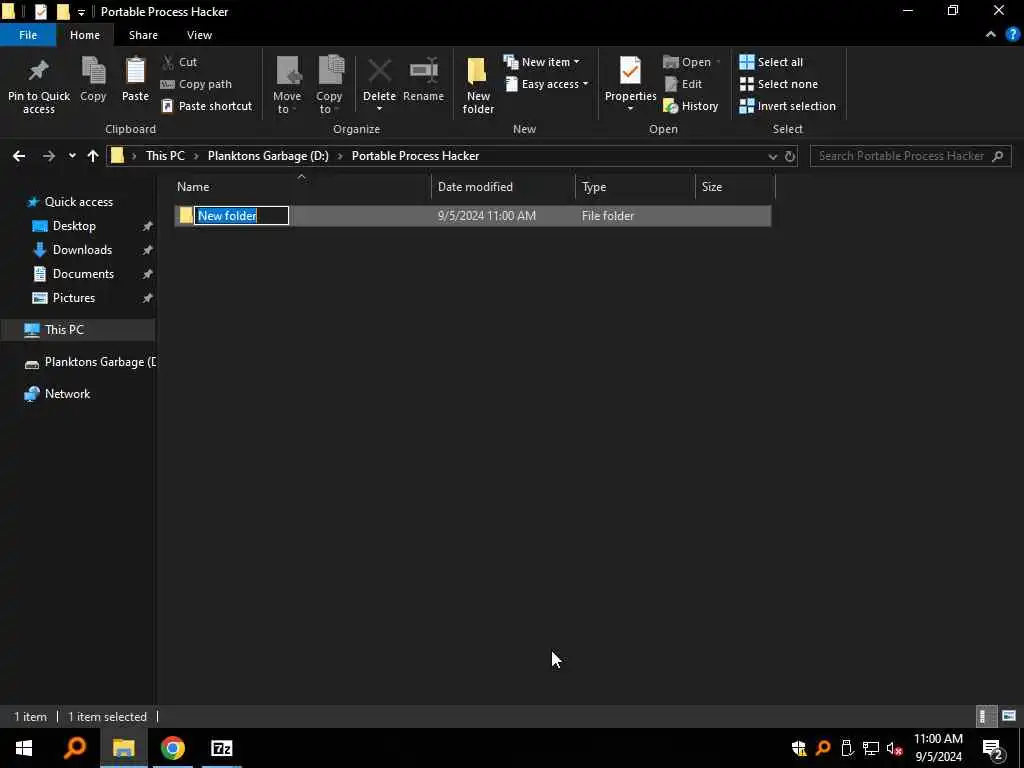Open Google Chrome from taskbar
Image resolution: width=1024 pixels, height=768 pixels.
pos(172,748)
